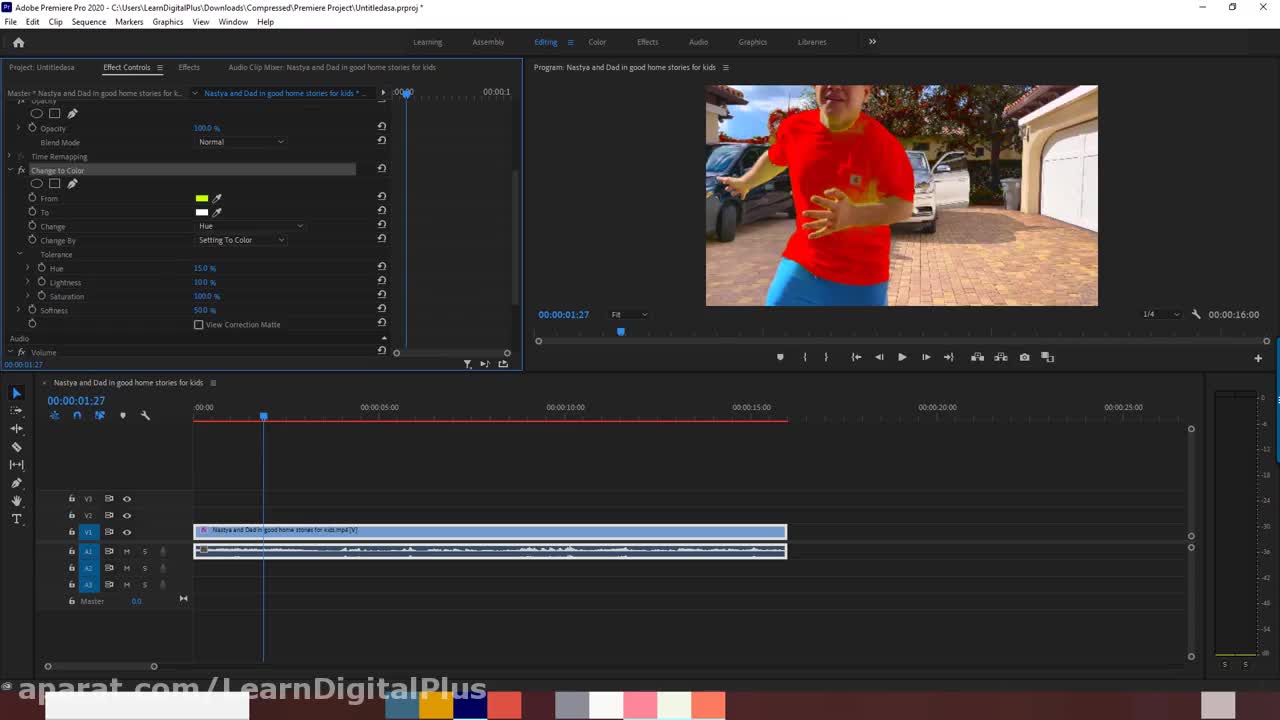Open the Home screen icon

[x=18, y=42]
